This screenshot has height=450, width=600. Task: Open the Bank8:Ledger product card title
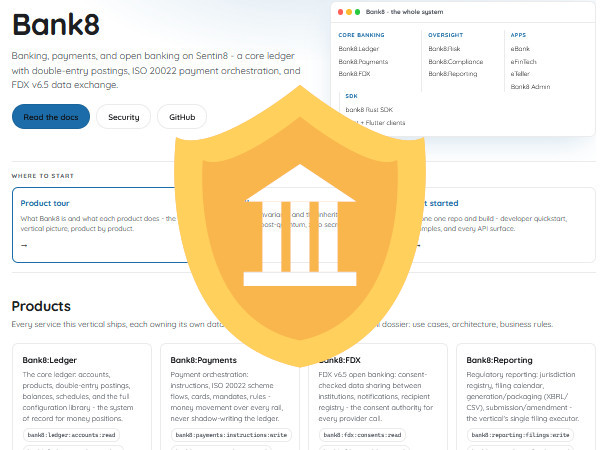click(50, 360)
